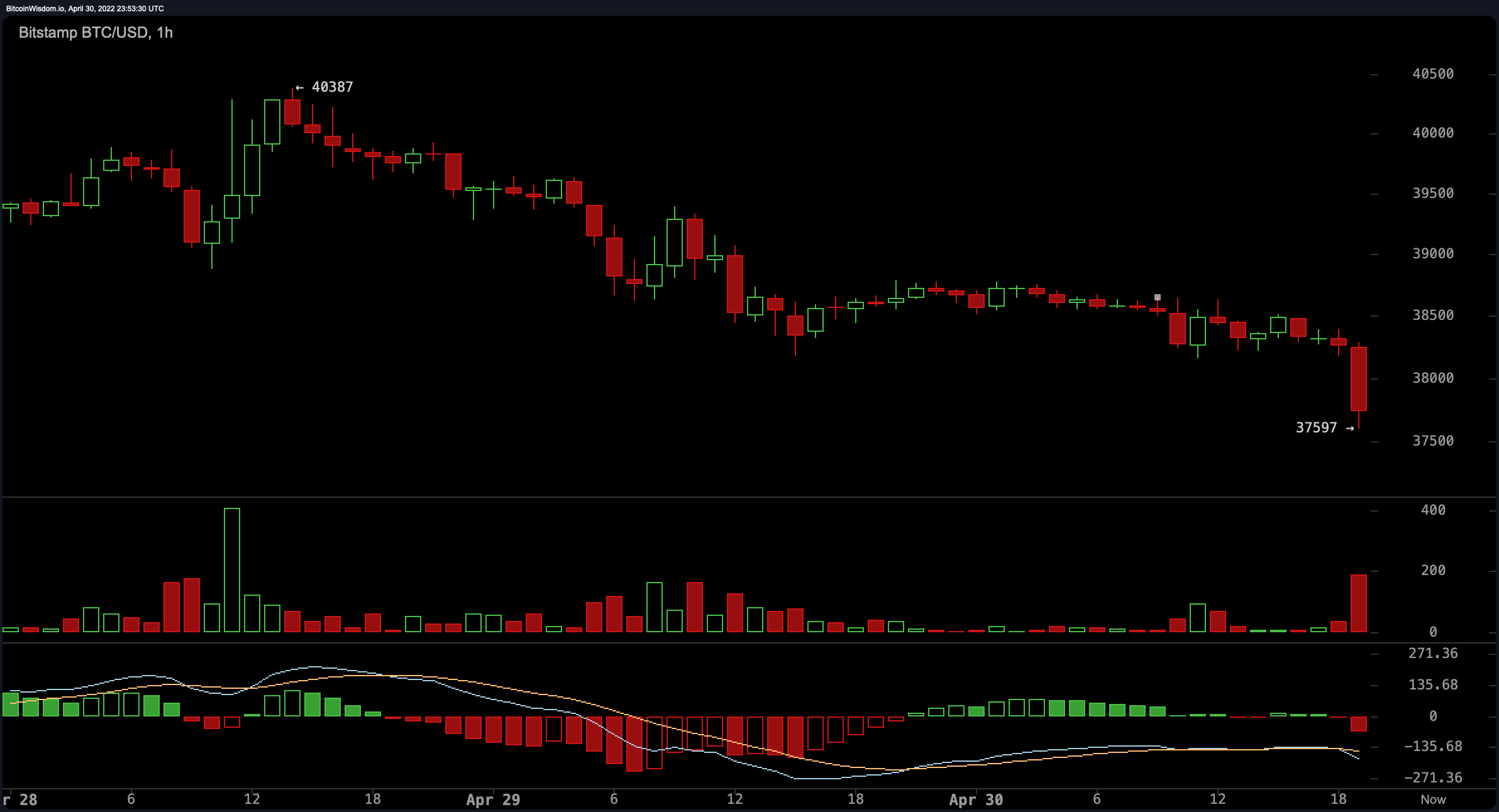Click the tallest green volume bar

tap(232, 570)
